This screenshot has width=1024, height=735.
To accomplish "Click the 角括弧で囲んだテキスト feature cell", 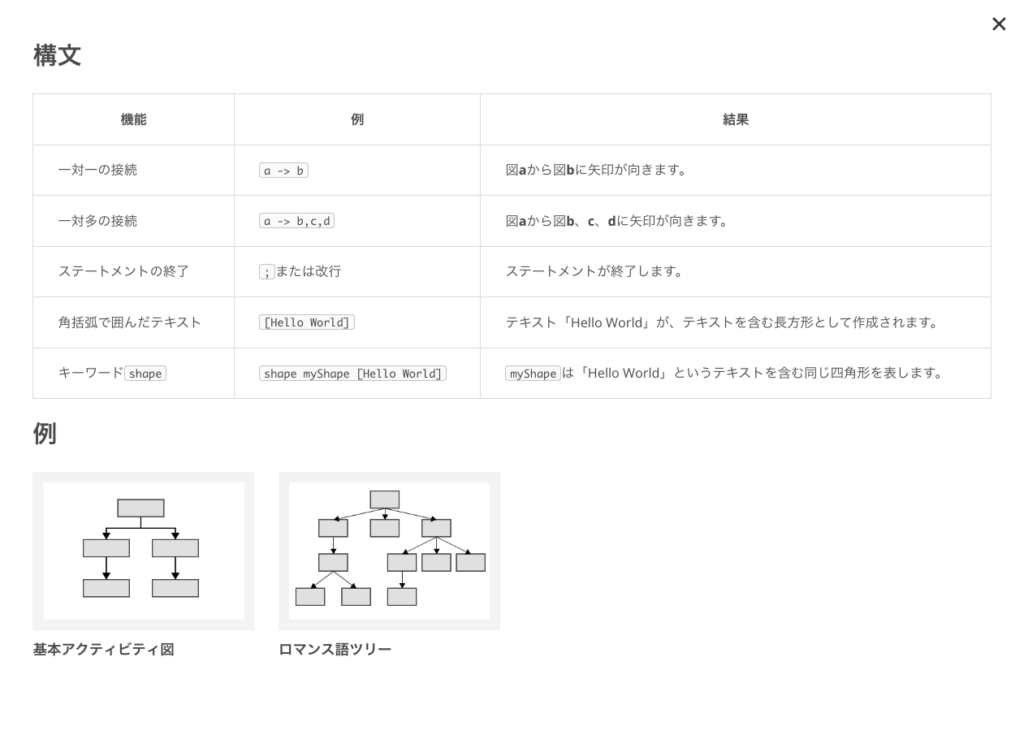I will (x=130, y=322).
